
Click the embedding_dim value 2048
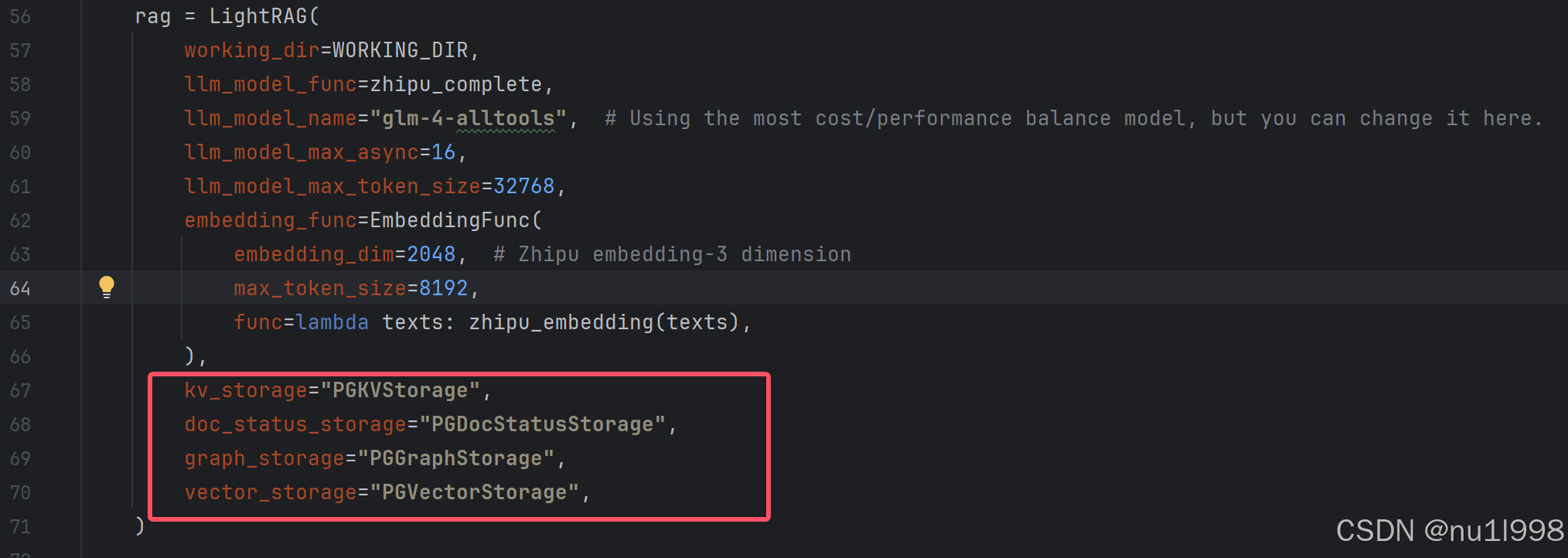[x=431, y=254]
